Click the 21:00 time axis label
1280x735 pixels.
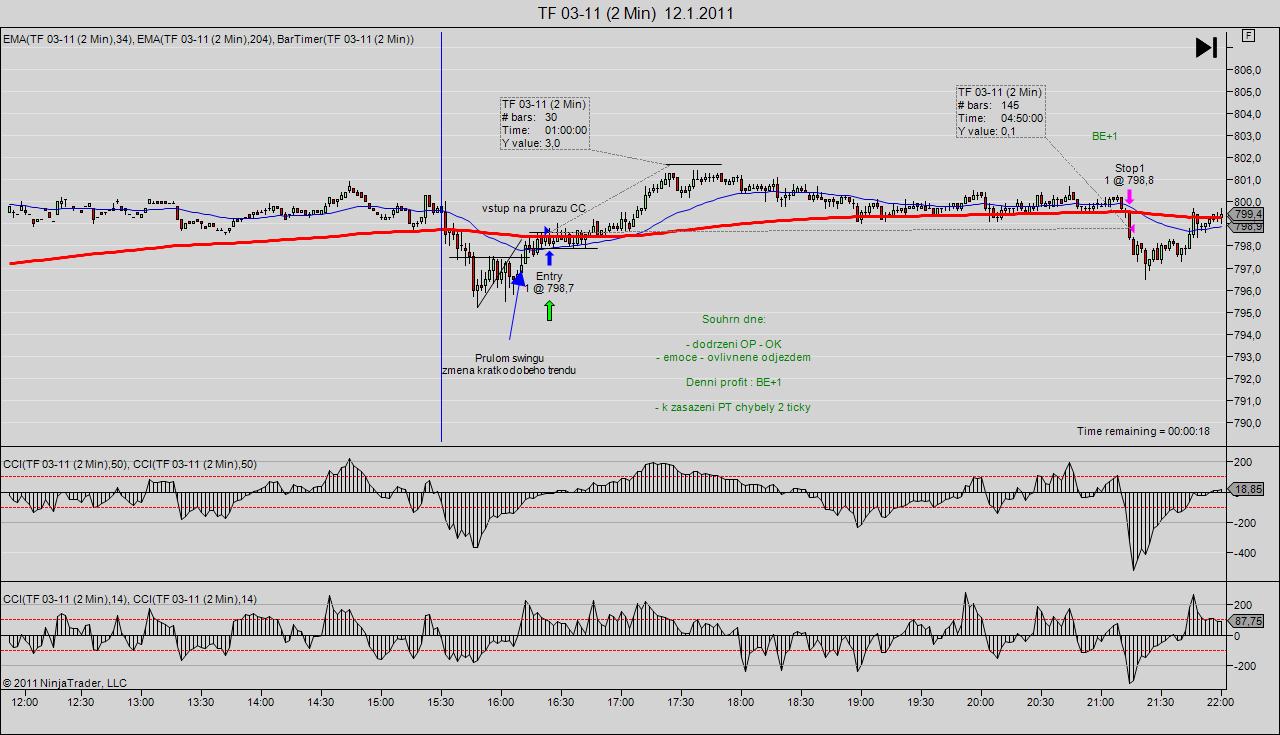pos(1101,702)
